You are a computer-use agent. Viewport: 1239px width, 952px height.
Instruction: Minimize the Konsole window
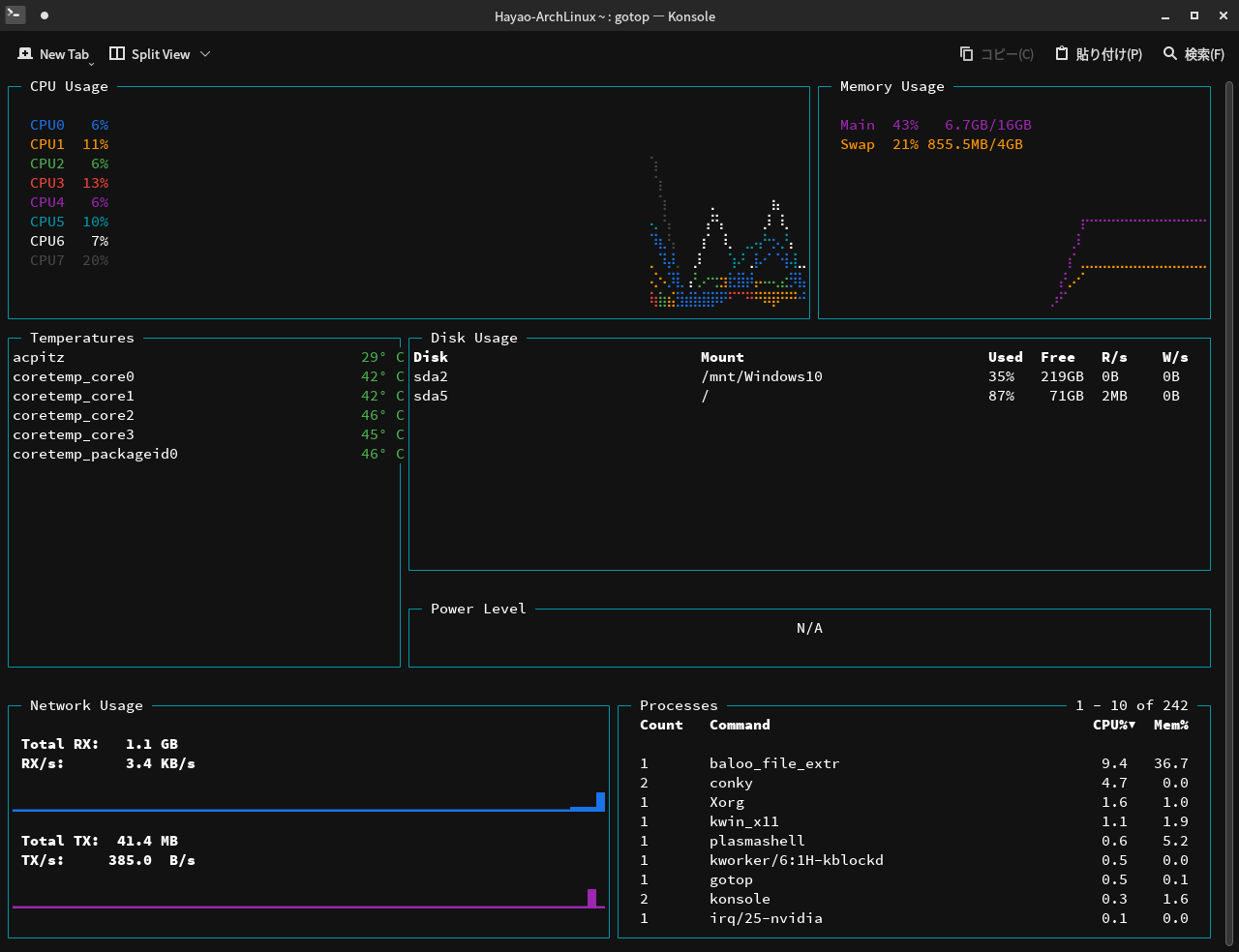(1166, 15)
